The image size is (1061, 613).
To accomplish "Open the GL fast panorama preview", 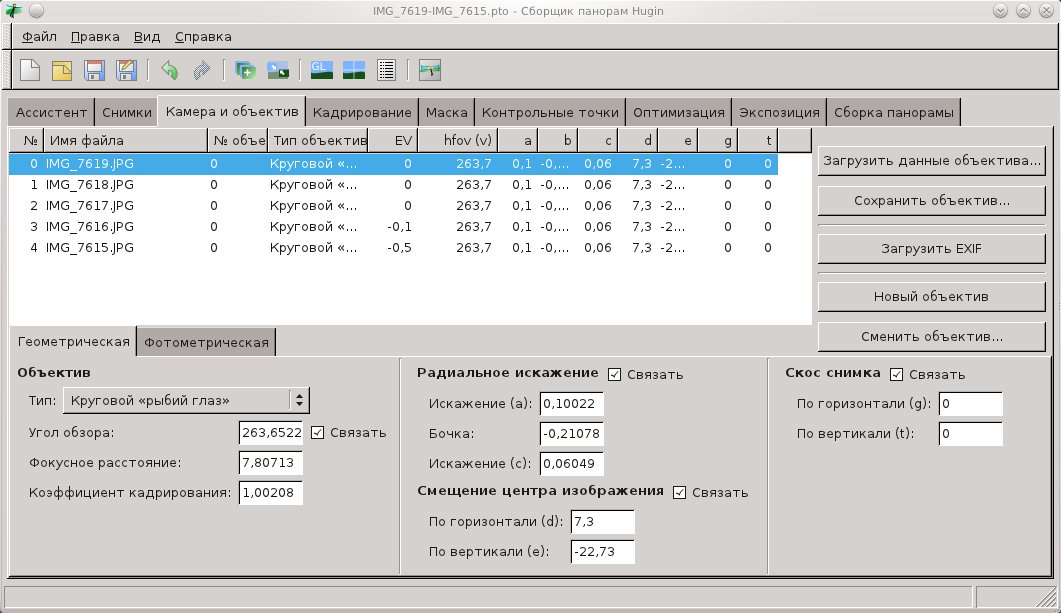I will point(321,70).
